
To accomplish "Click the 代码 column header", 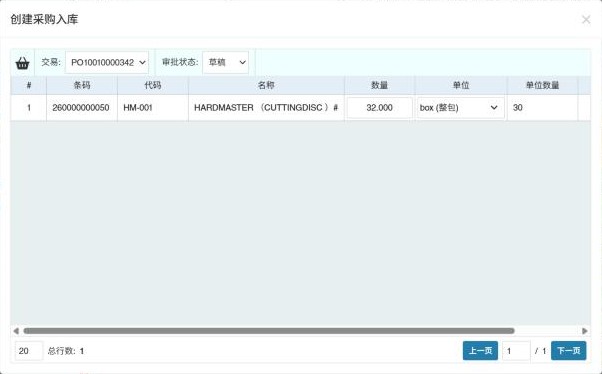I will click(153, 85).
